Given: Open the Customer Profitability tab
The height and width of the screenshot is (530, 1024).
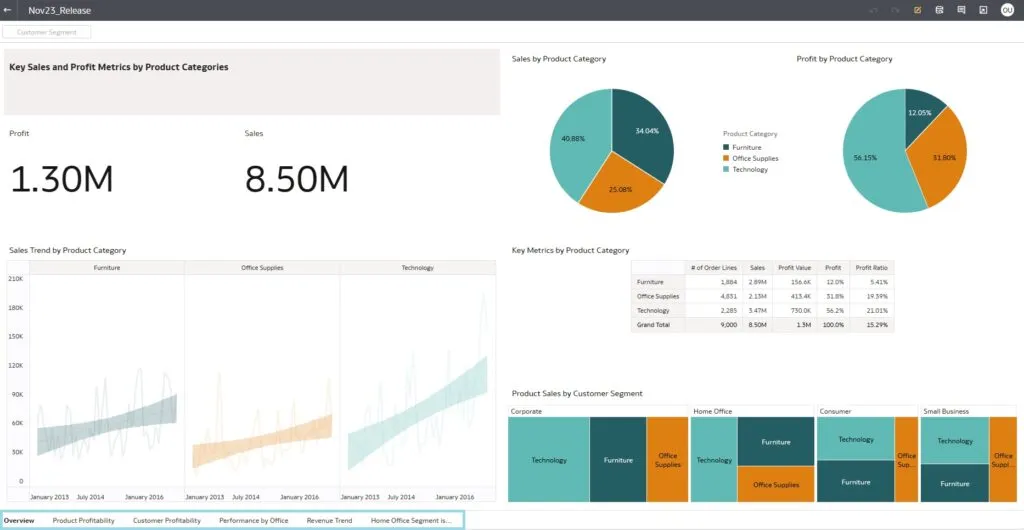Looking at the screenshot, I should click(x=166, y=520).
